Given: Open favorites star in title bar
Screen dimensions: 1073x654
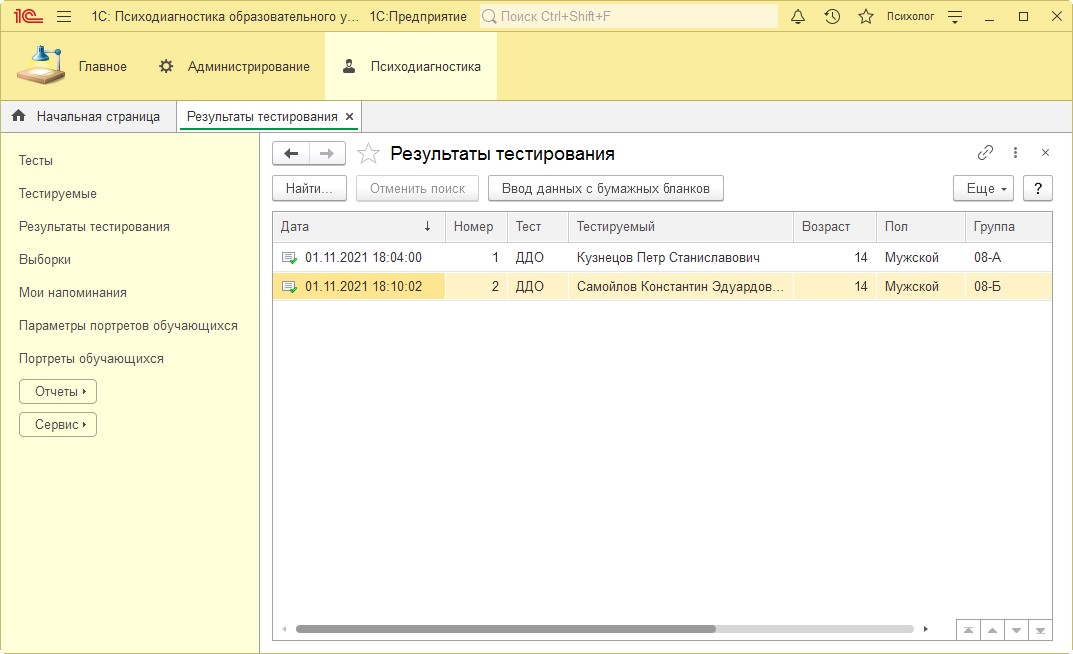Looking at the screenshot, I should (866, 16).
